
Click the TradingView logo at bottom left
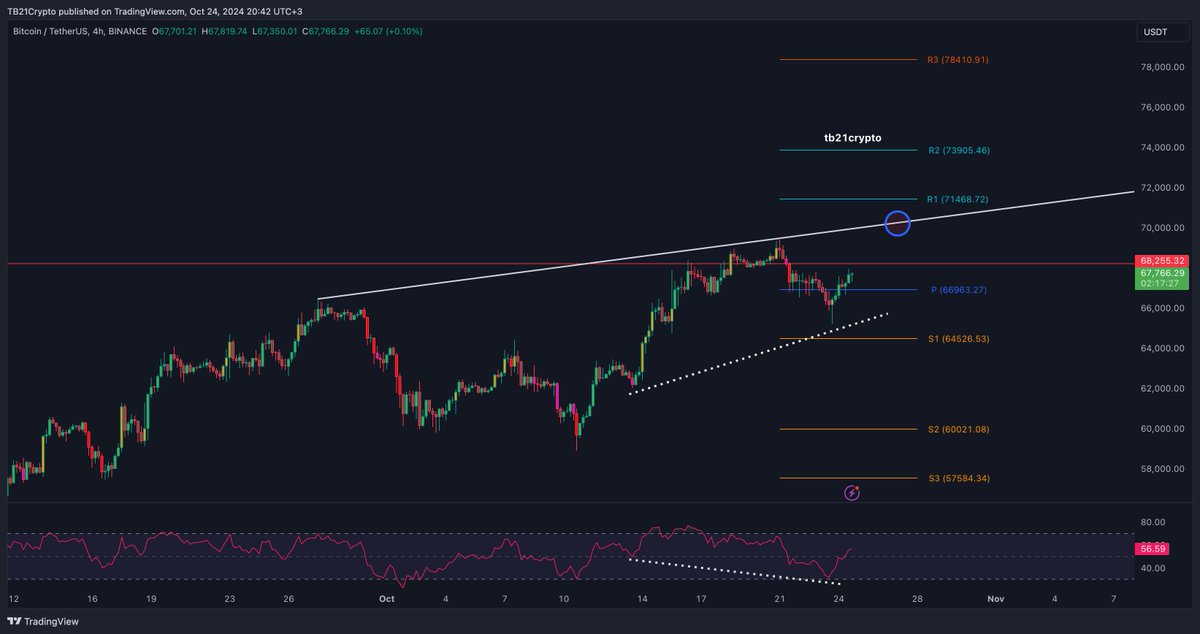pos(42,621)
